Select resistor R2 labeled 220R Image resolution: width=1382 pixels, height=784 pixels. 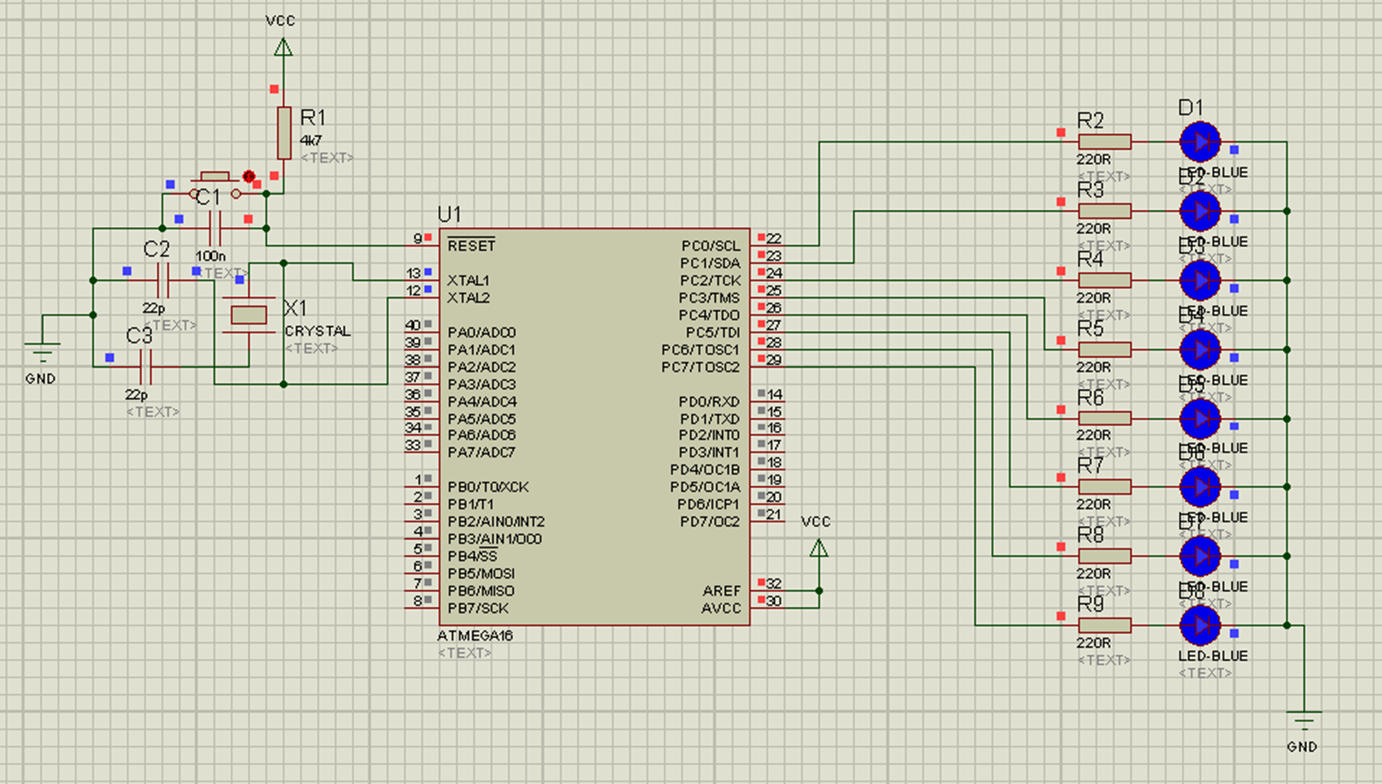coord(1105,142)
